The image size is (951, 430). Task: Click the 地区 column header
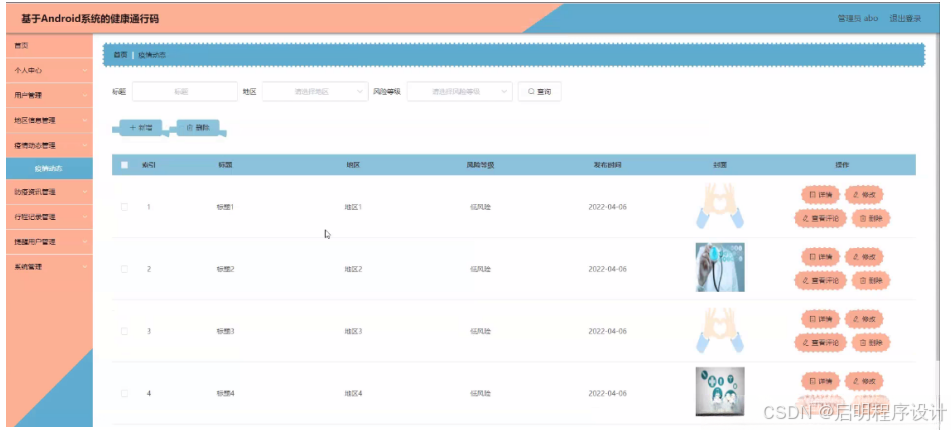(353, 165)
